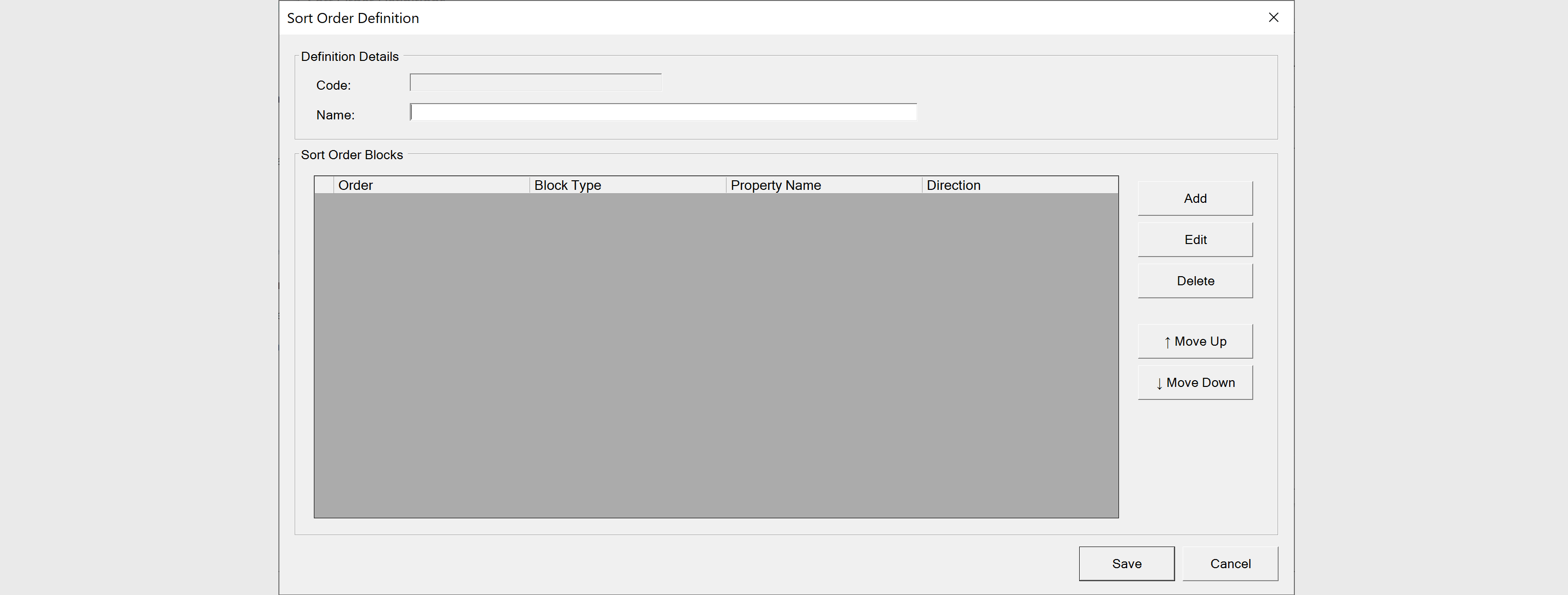The height and width of the screenshot is (595, 1568).
Task: Click Move Down to reorder selection
Action: [1194, 383]
